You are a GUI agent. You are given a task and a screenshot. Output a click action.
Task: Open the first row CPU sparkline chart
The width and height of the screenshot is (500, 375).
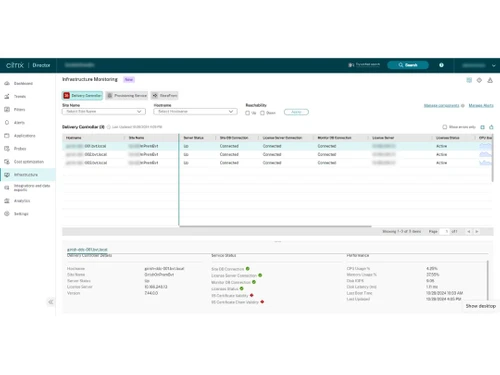485,146
